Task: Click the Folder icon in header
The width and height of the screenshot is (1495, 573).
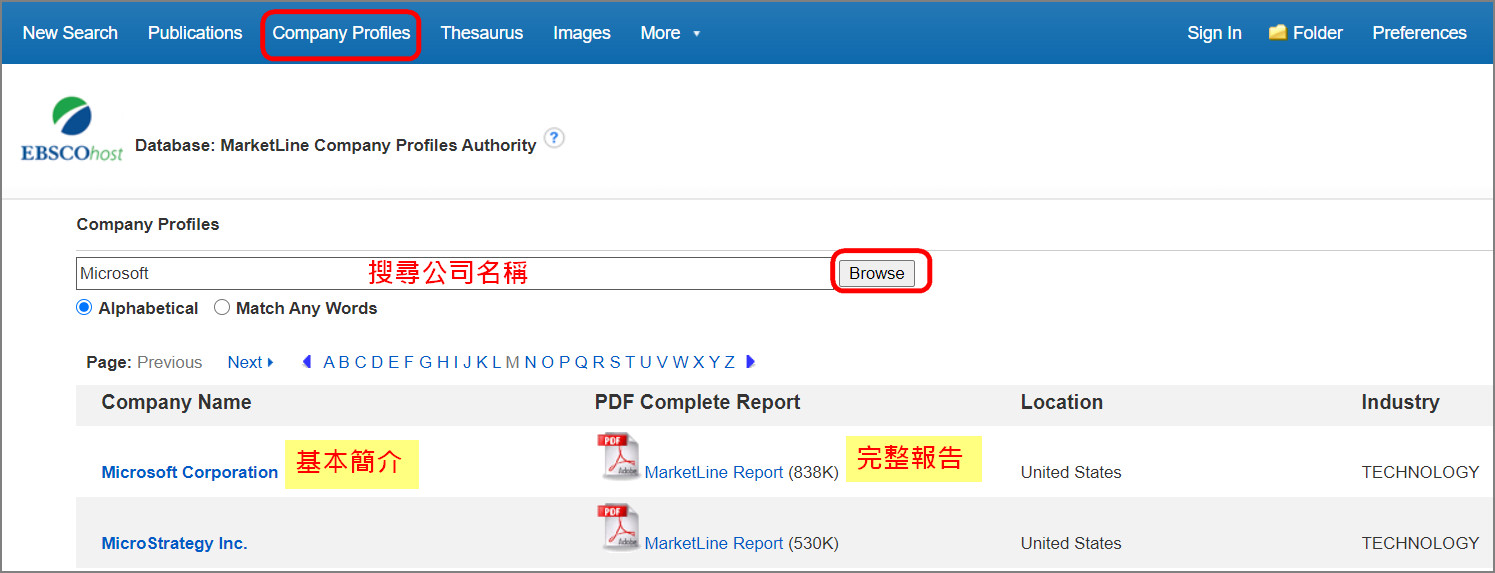Action: coord(1277,32)
